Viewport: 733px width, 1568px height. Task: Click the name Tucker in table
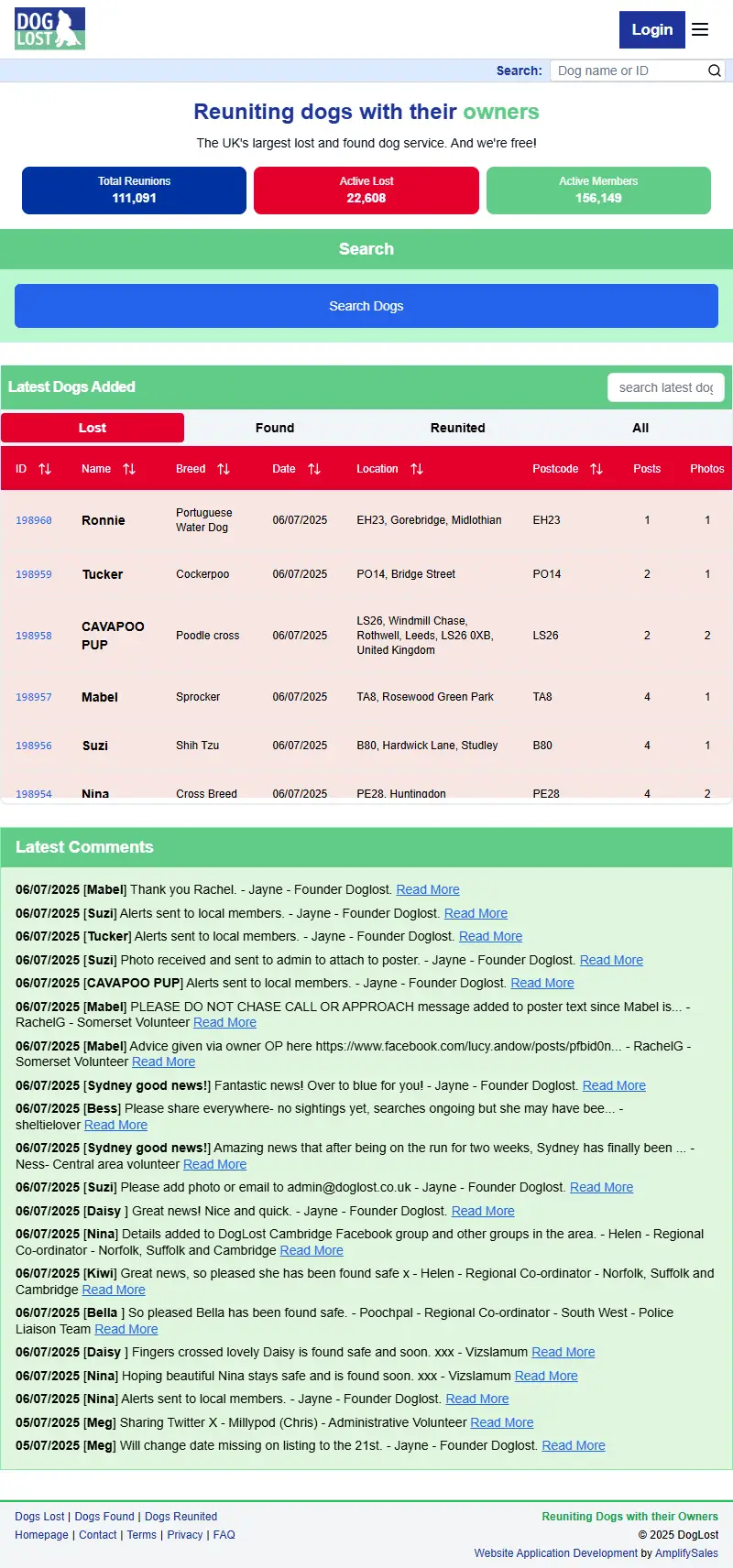pyautogui.click(x=103, y=574)
